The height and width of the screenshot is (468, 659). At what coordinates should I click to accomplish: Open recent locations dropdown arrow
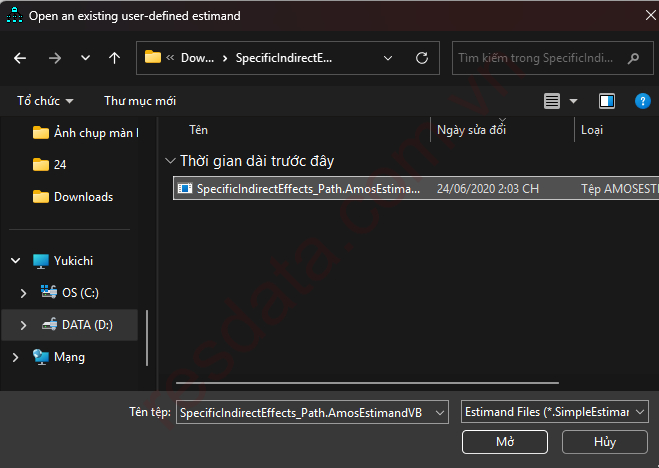click(85, 58)
